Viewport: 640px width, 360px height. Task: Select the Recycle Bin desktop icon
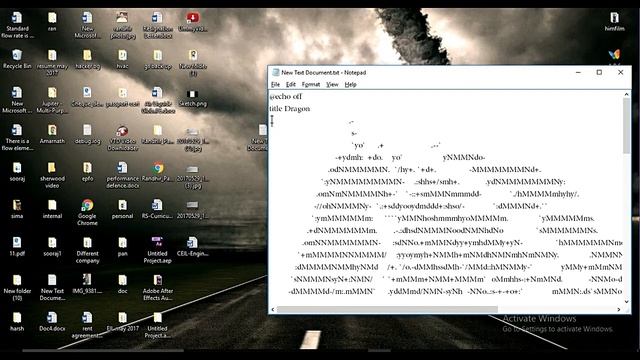tap(17, 59)
